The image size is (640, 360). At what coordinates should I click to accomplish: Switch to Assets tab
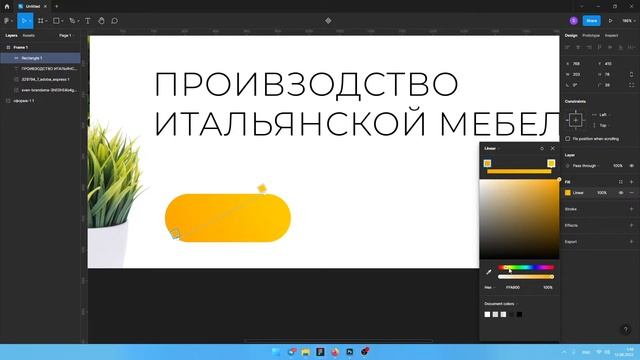pyautogui.click(x=29, y=36)
